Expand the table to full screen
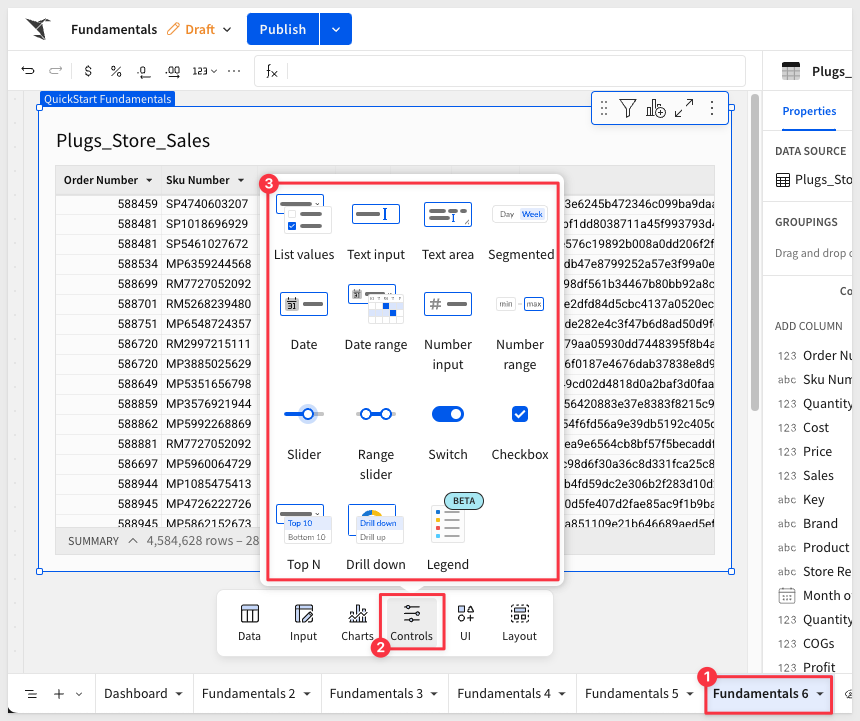Image resolution: width=860 pixels, height=721 pixels. click(684, 109)
